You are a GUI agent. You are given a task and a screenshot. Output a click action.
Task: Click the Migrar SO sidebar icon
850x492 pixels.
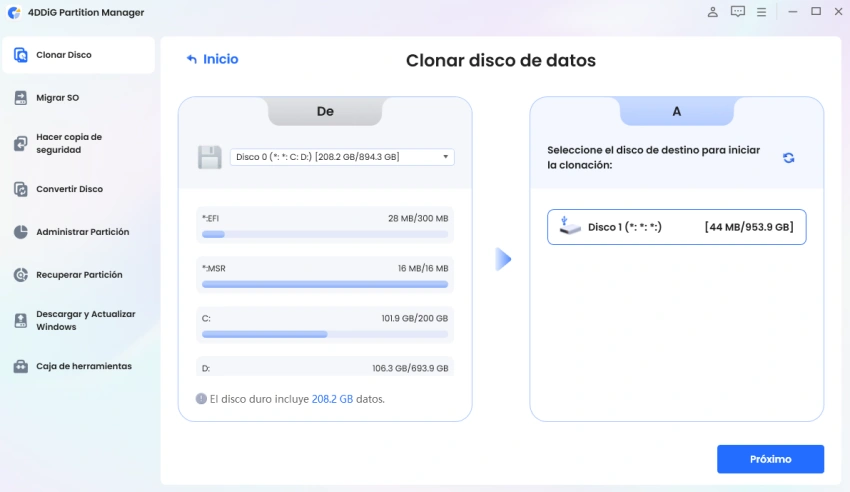[x=21, y=98]
